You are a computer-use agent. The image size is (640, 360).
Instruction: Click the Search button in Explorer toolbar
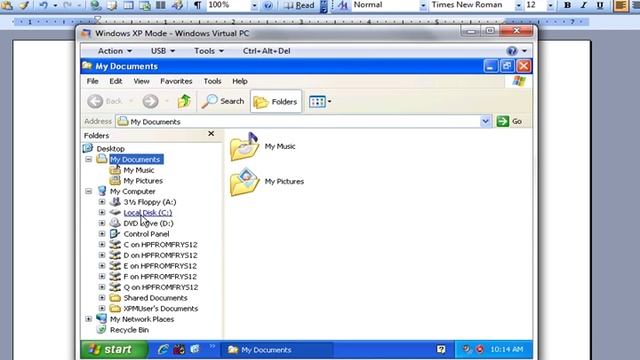(x=223, y=101)
